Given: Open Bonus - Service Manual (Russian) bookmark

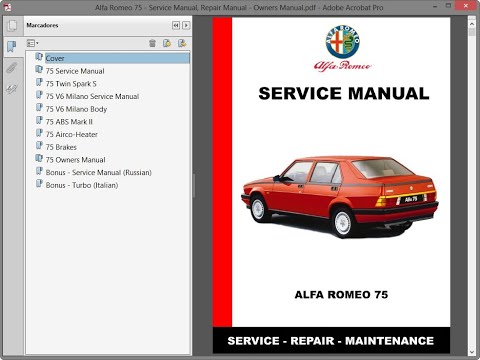Looking at the screenshot, I should pyautogui.click(x=99, y=172).
